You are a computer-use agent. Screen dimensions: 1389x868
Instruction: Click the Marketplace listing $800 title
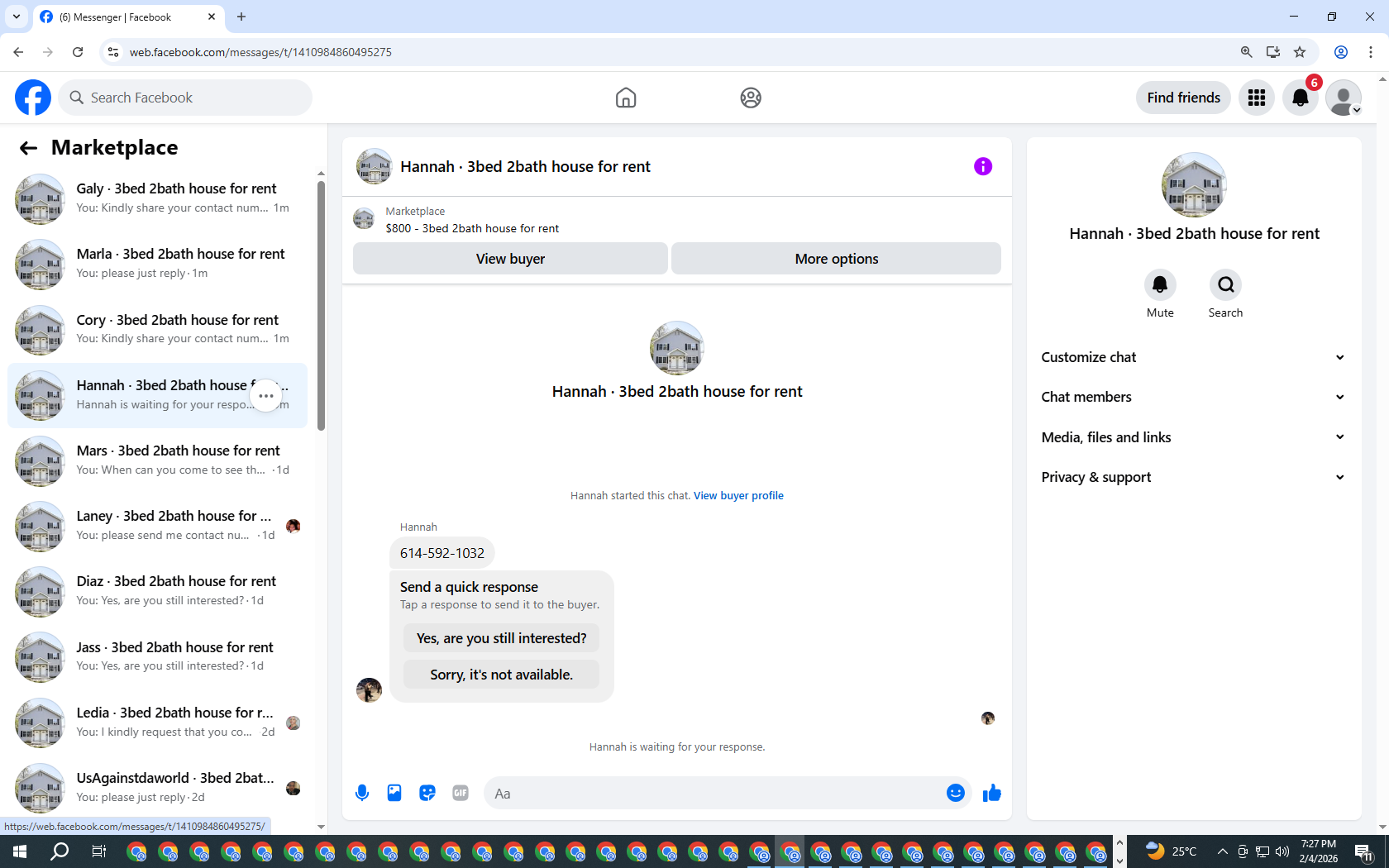pos(472,229)
